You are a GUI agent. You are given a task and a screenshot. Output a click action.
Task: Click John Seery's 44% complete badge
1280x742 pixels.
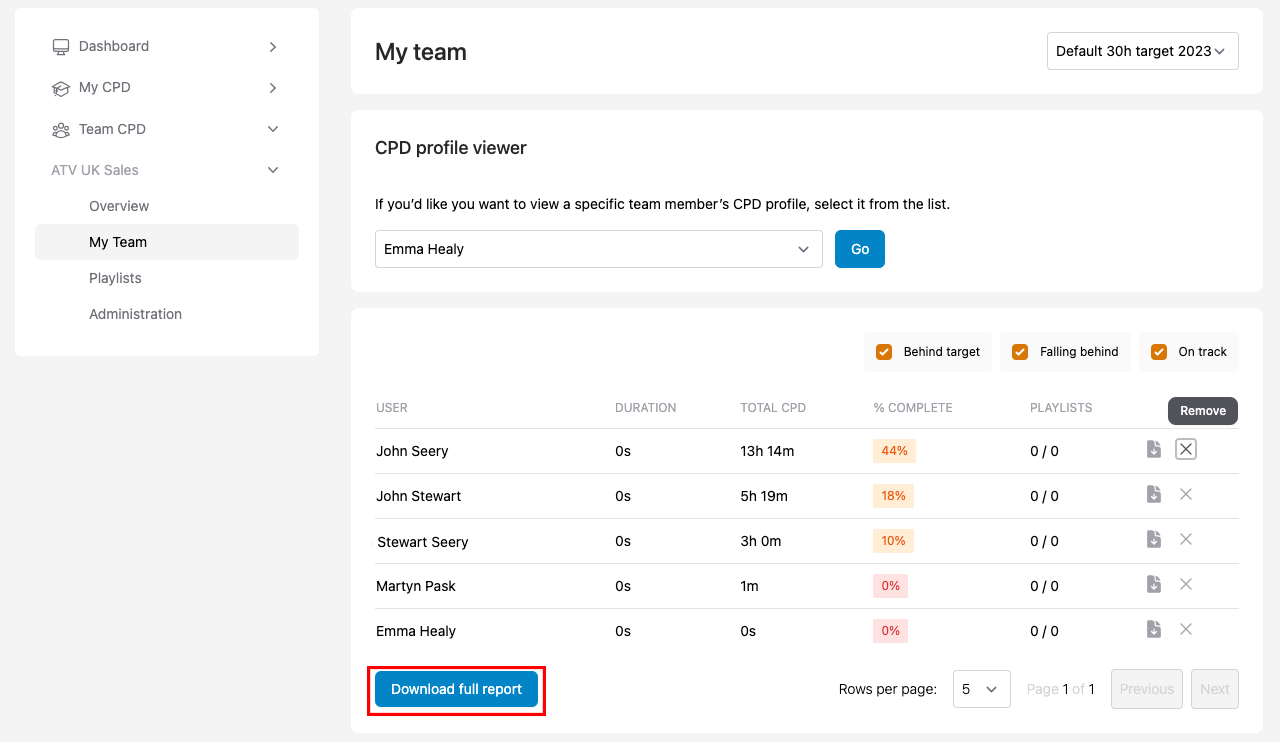click(894, 451)
